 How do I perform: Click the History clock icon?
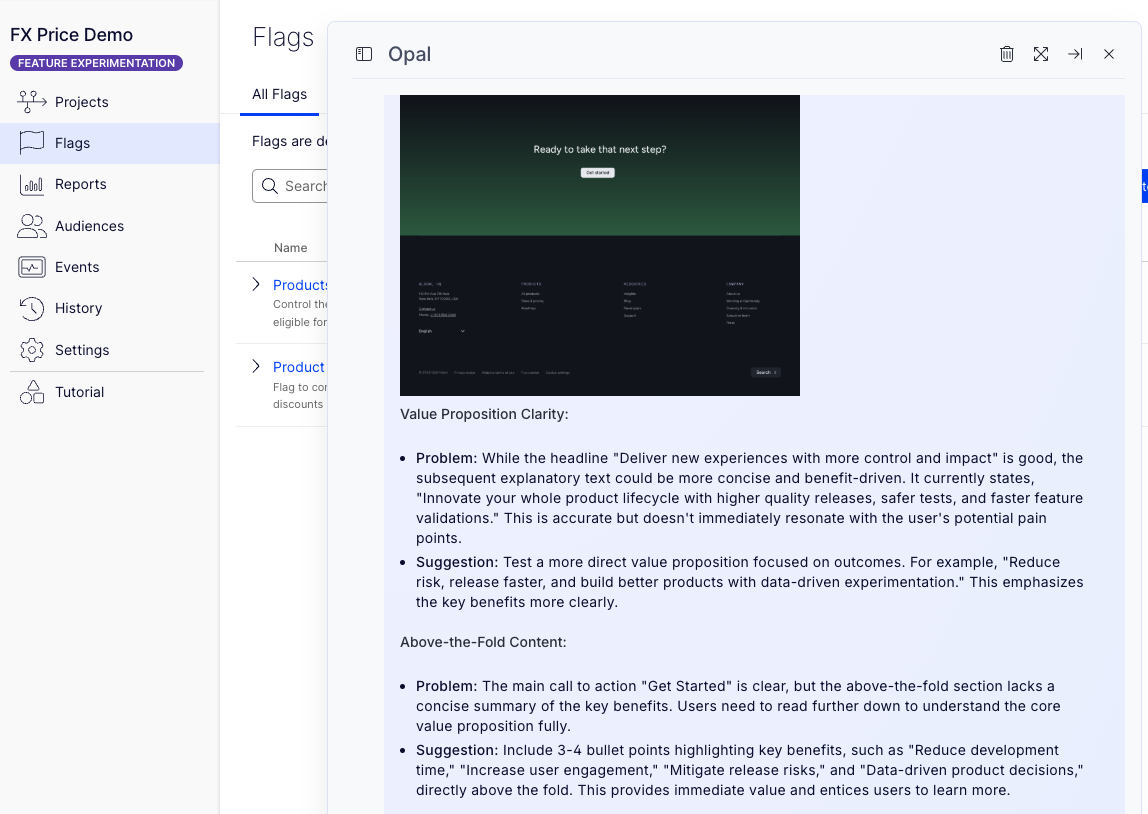click(32, 309)
